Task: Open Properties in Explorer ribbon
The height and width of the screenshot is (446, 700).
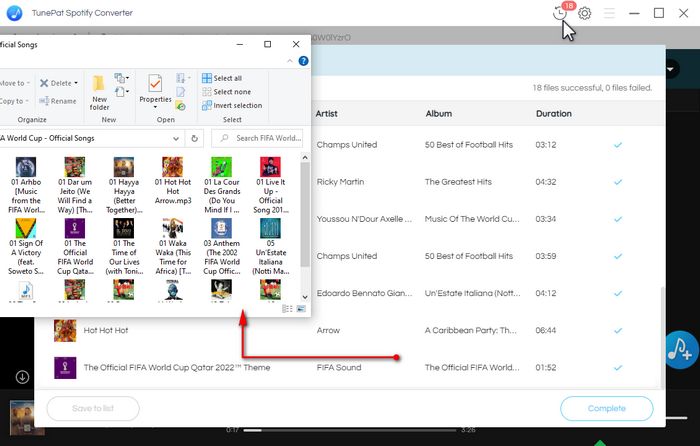Action: click(x=155, y=92)
